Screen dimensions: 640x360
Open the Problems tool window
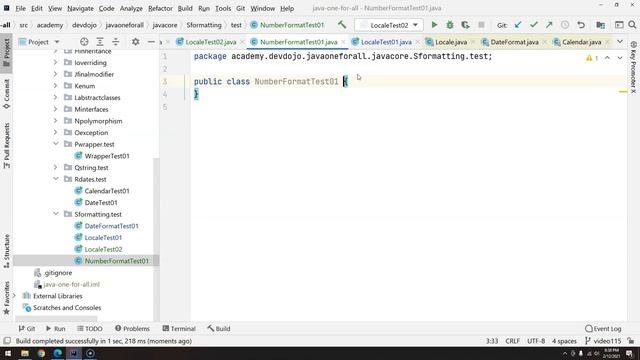[x=132, y=329]
